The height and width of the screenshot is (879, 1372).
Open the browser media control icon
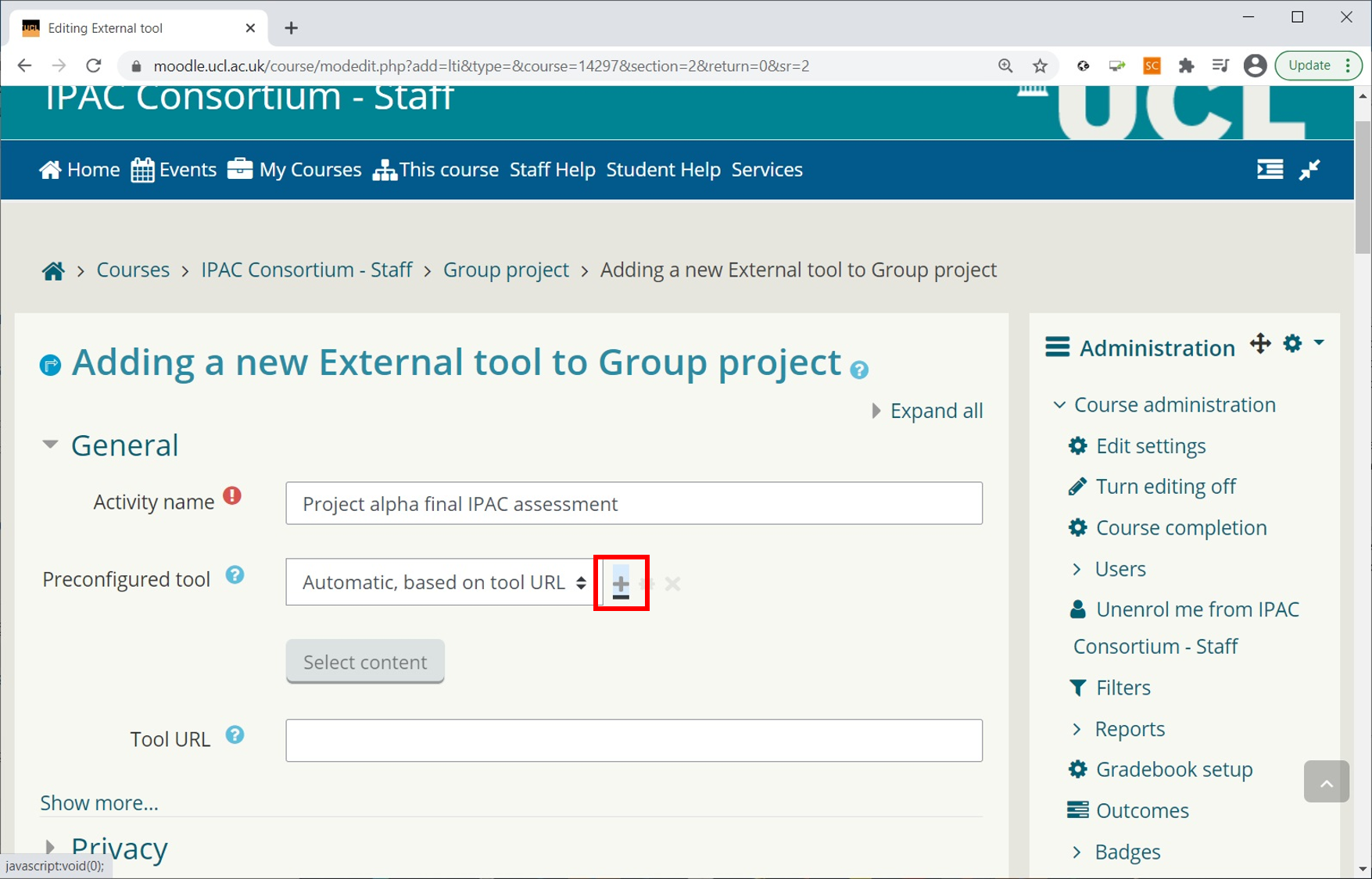pyautogui.click(x=1220, y=66)
